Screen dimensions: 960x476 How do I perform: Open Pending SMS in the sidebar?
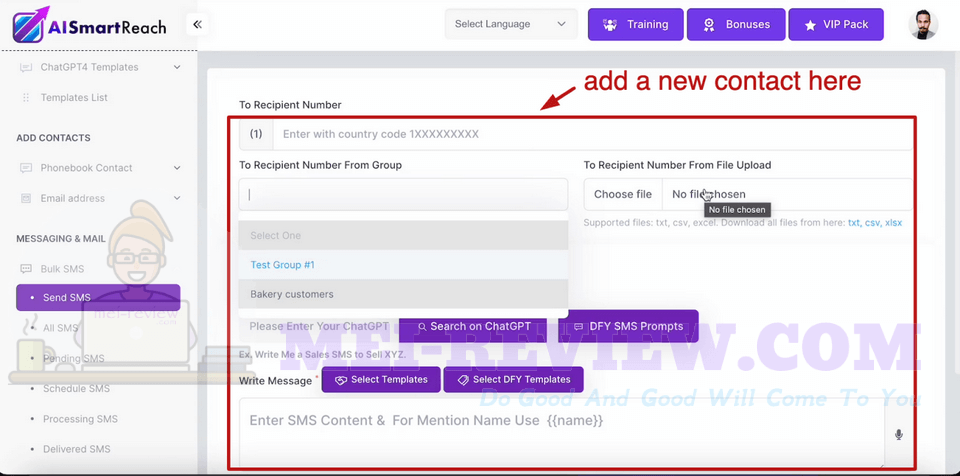coord(73,358)
